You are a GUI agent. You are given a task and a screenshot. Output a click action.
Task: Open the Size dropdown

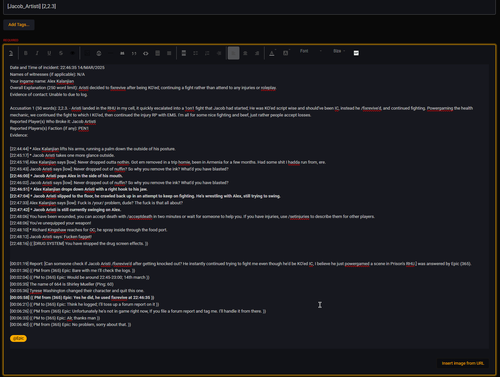(x=339, y=51)
